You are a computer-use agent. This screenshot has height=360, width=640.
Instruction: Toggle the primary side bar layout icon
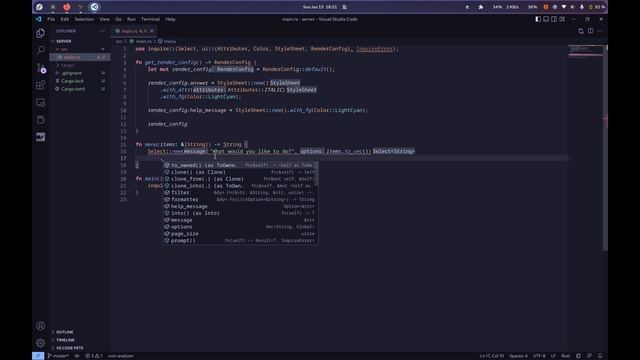(538, 19)
